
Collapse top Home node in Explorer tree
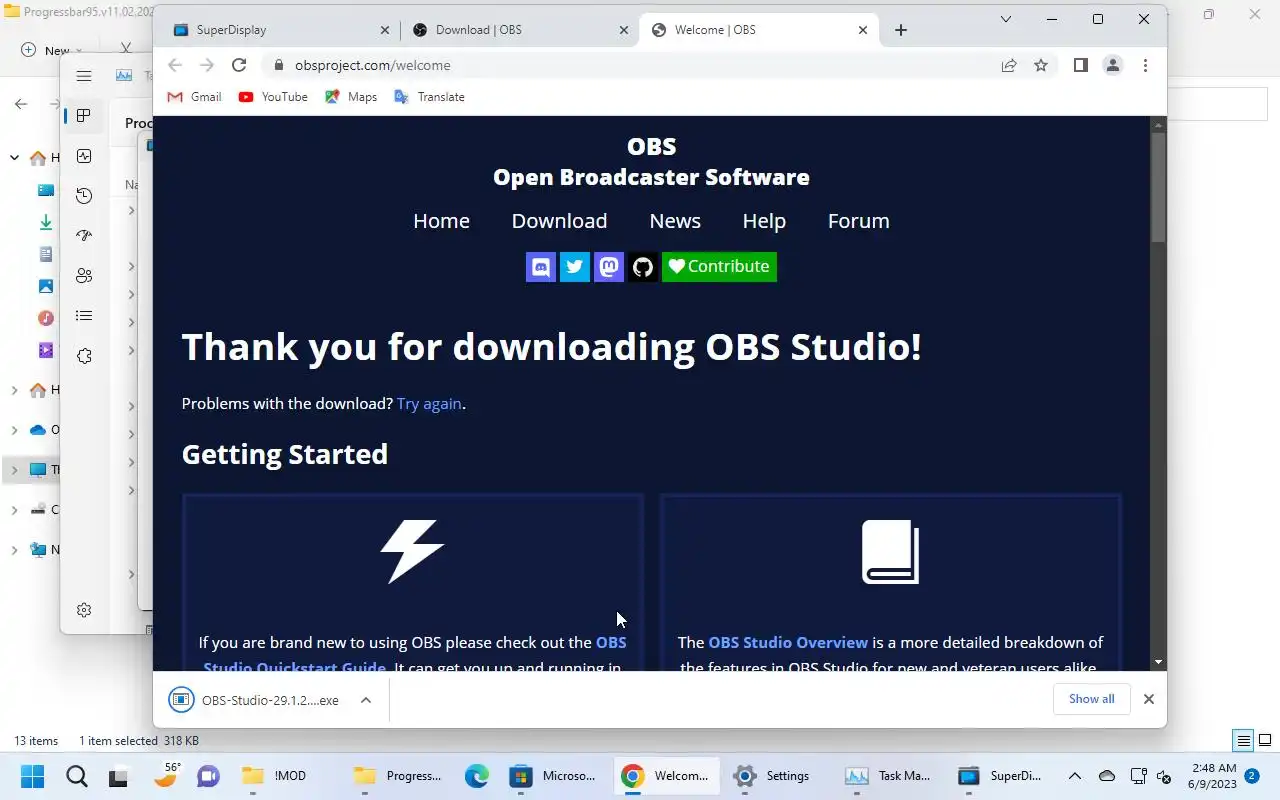[x=14, y=158]
